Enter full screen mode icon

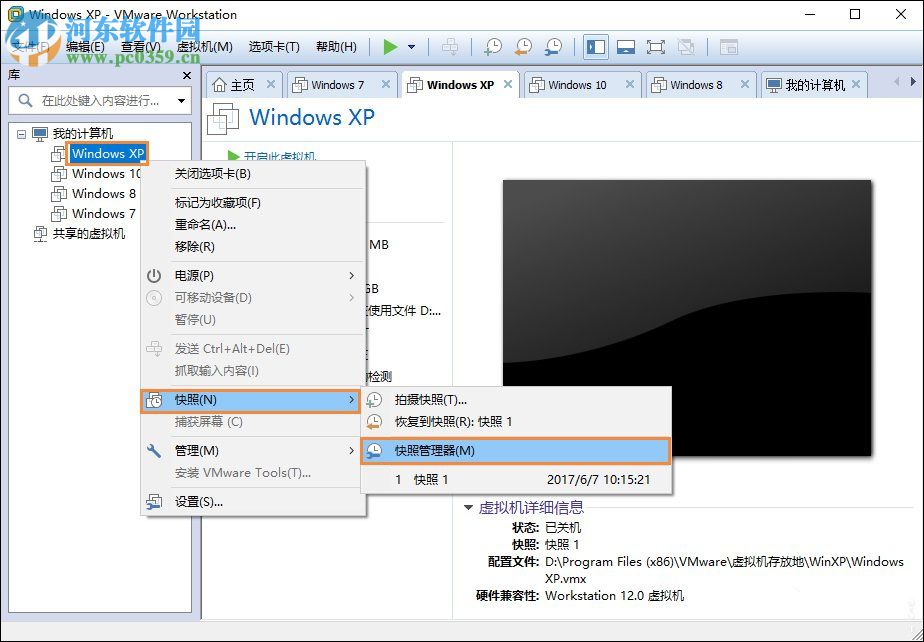click(658, 46)
